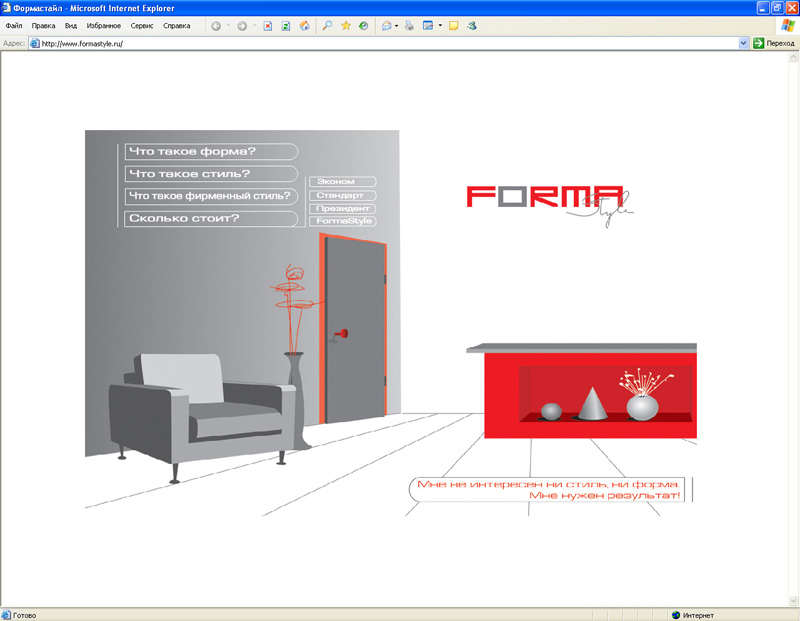Go to the Home page
The image size is (800, 621).
[305, 26]
